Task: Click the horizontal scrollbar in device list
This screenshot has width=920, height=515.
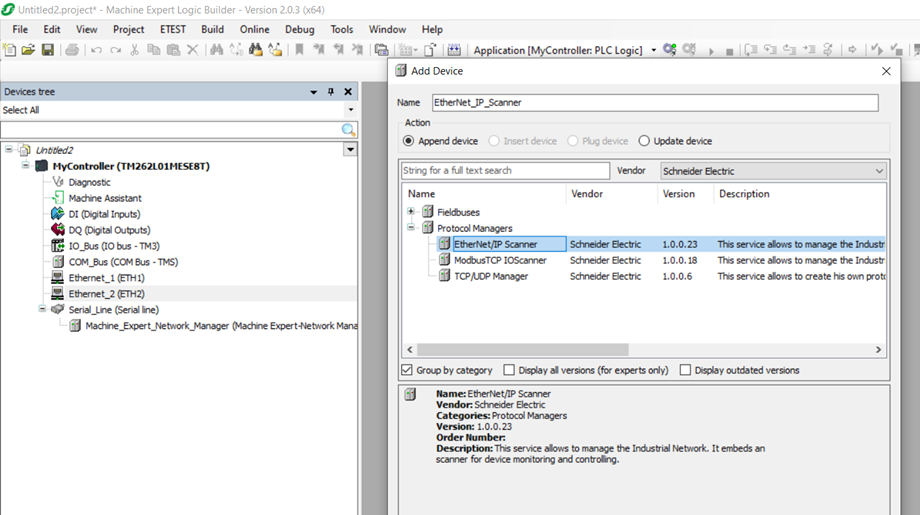Action: click(x=522, y=350)
